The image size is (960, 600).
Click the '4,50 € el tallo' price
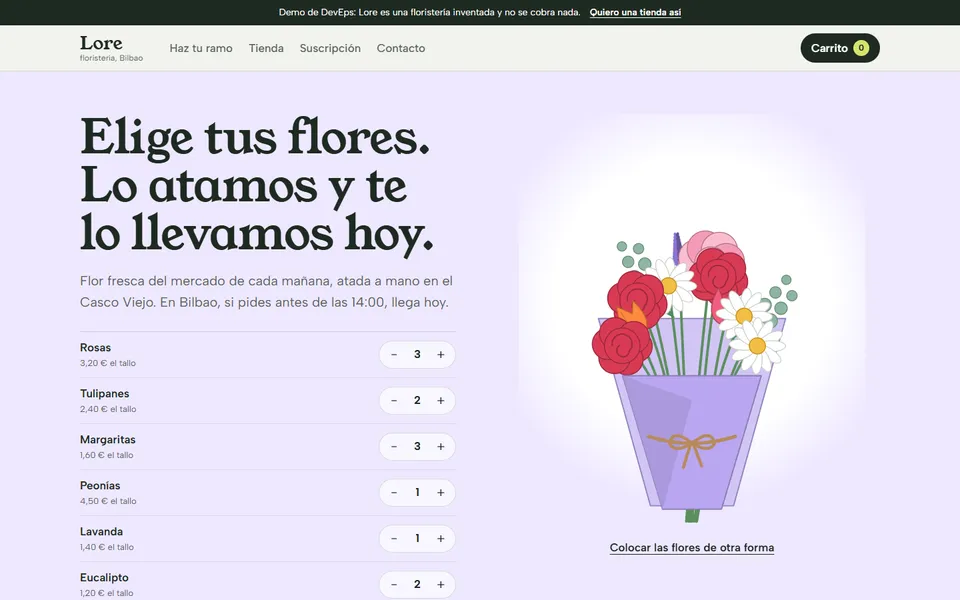108,501
